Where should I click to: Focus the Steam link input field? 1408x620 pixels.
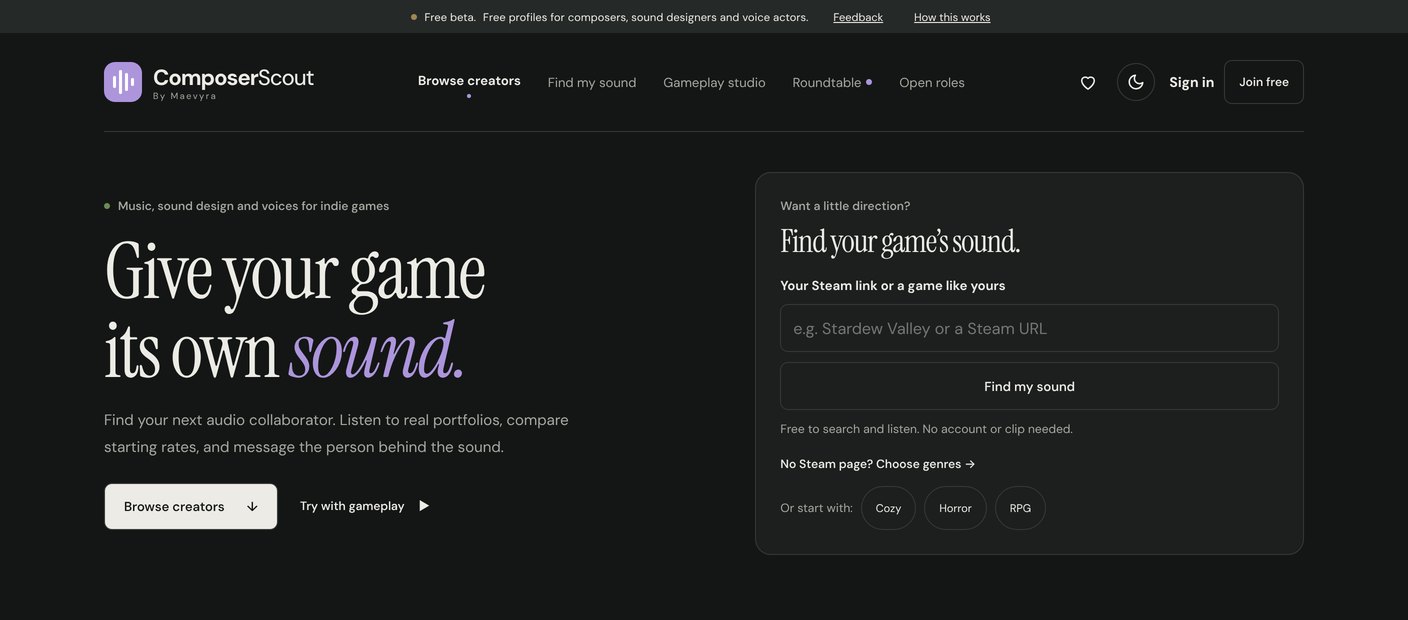coord(1029,328)
